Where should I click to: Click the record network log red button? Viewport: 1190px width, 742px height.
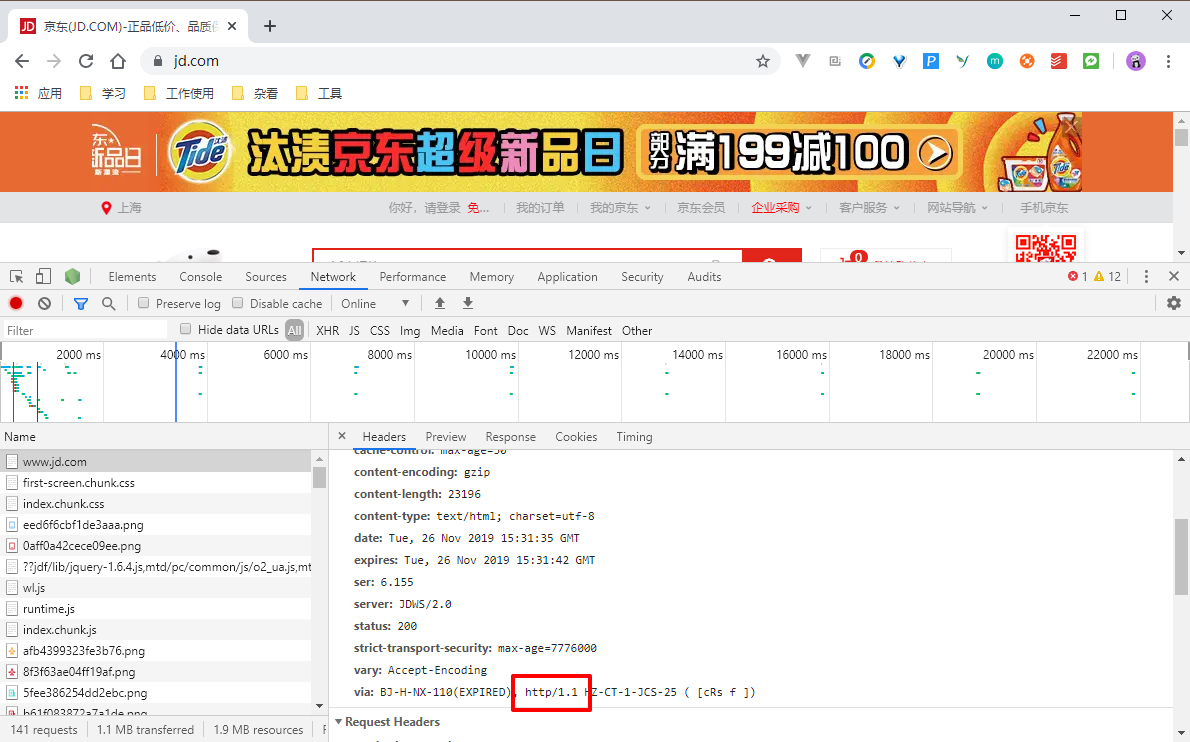coord(16,303)
